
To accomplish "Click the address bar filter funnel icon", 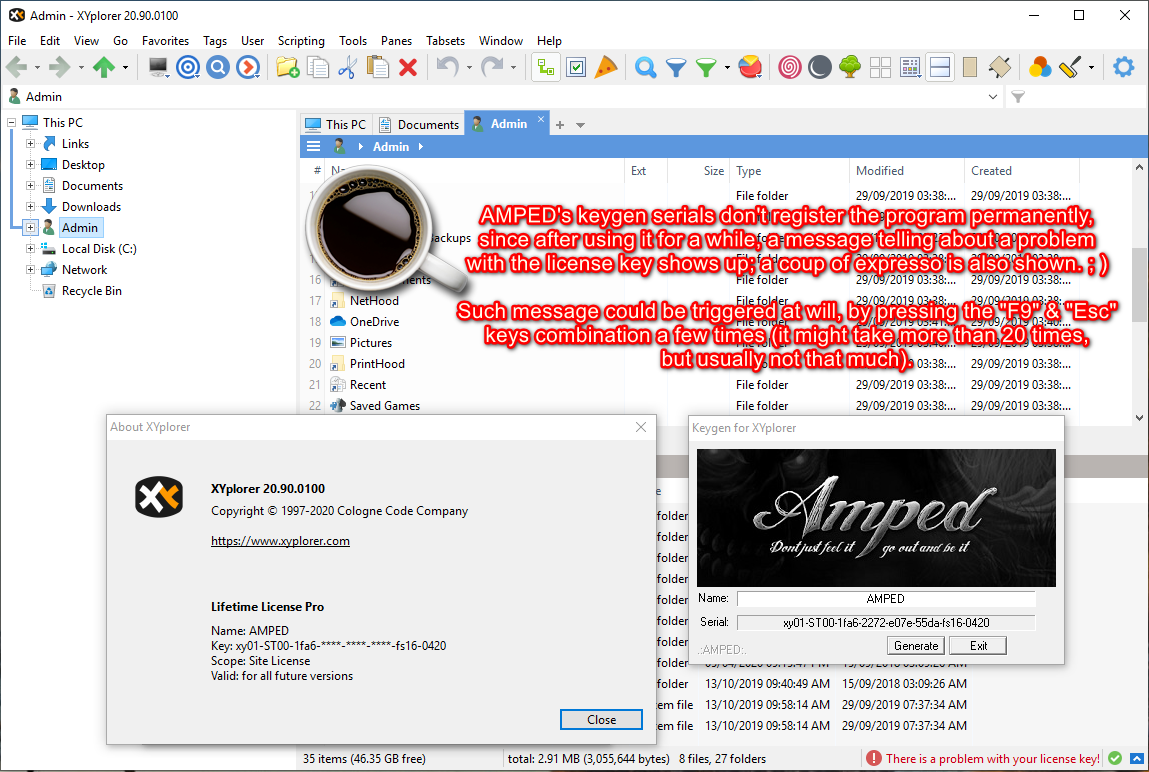I will (1018, 97).
